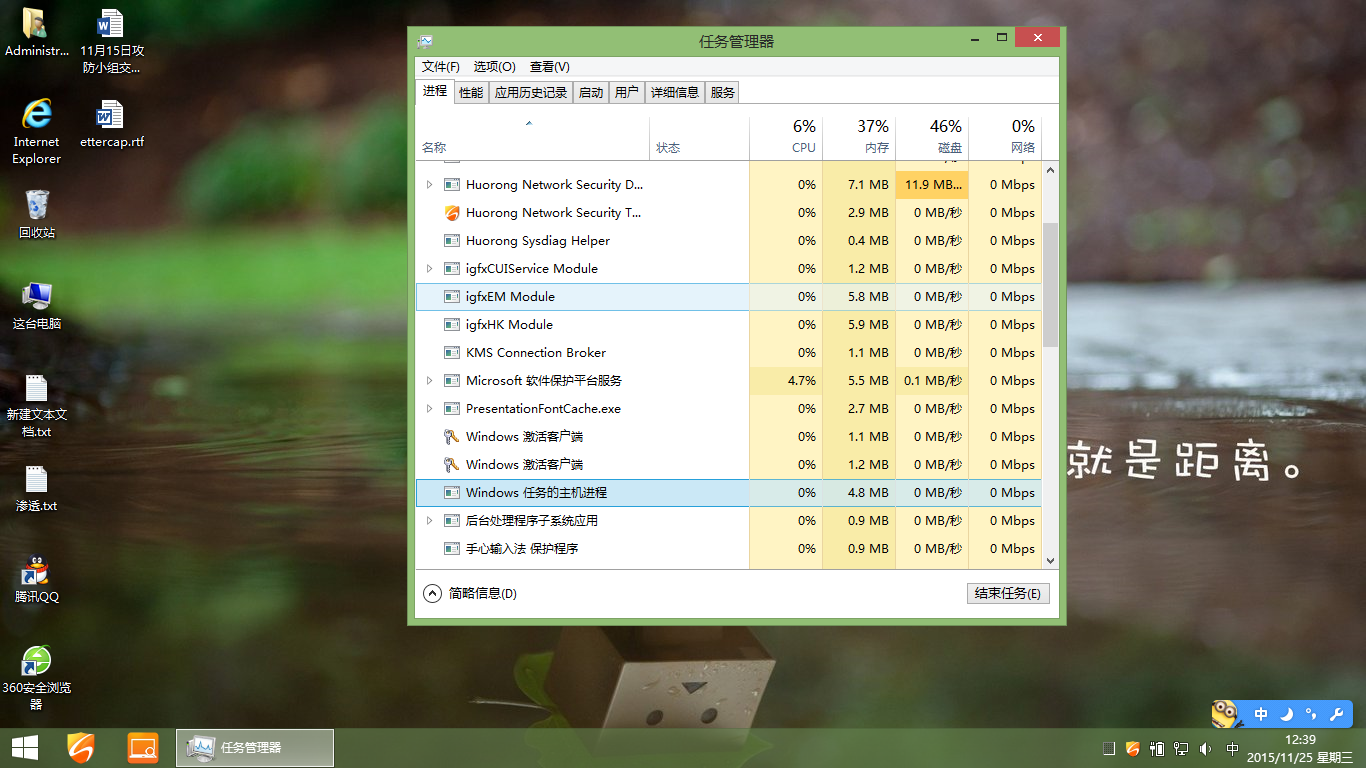Image resolution: width=1366 pixels, height=768 pixels.
Task: Open the clock showing 12:39 2015/11/25
Action: point(1300,748)
